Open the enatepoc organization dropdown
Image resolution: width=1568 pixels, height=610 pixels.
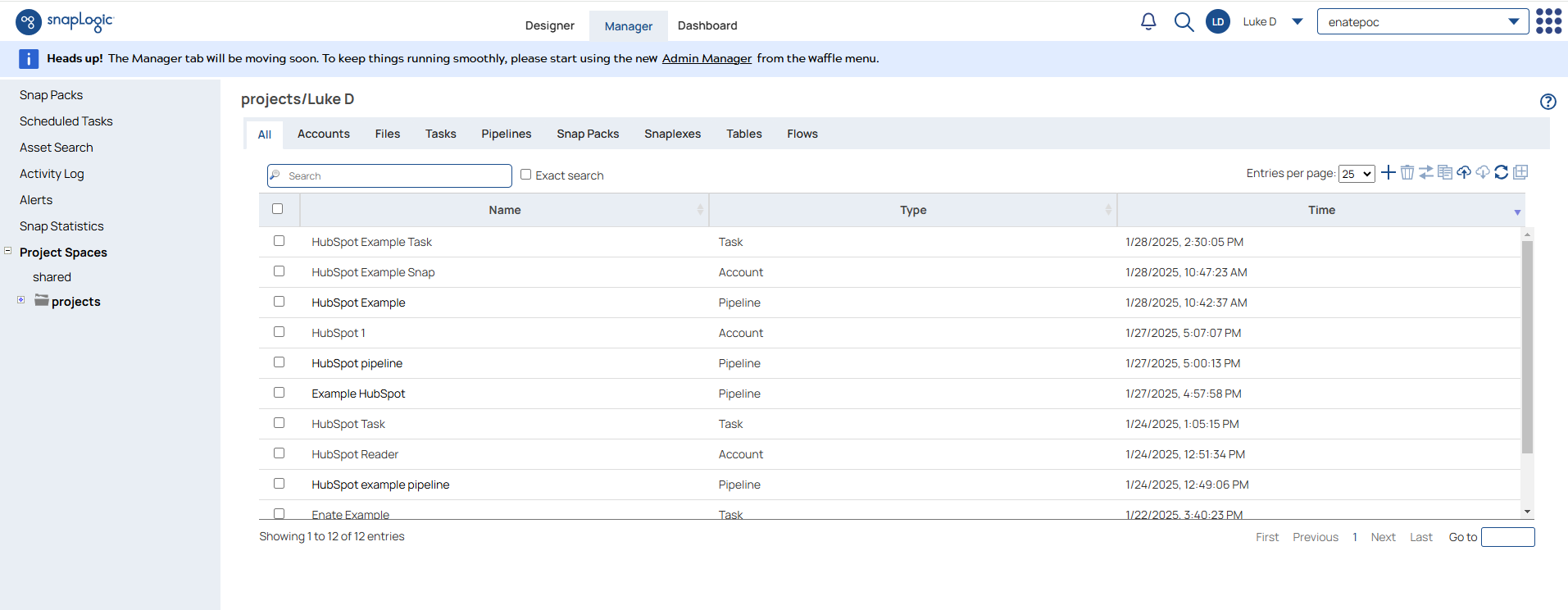(x=1423, y=22)
